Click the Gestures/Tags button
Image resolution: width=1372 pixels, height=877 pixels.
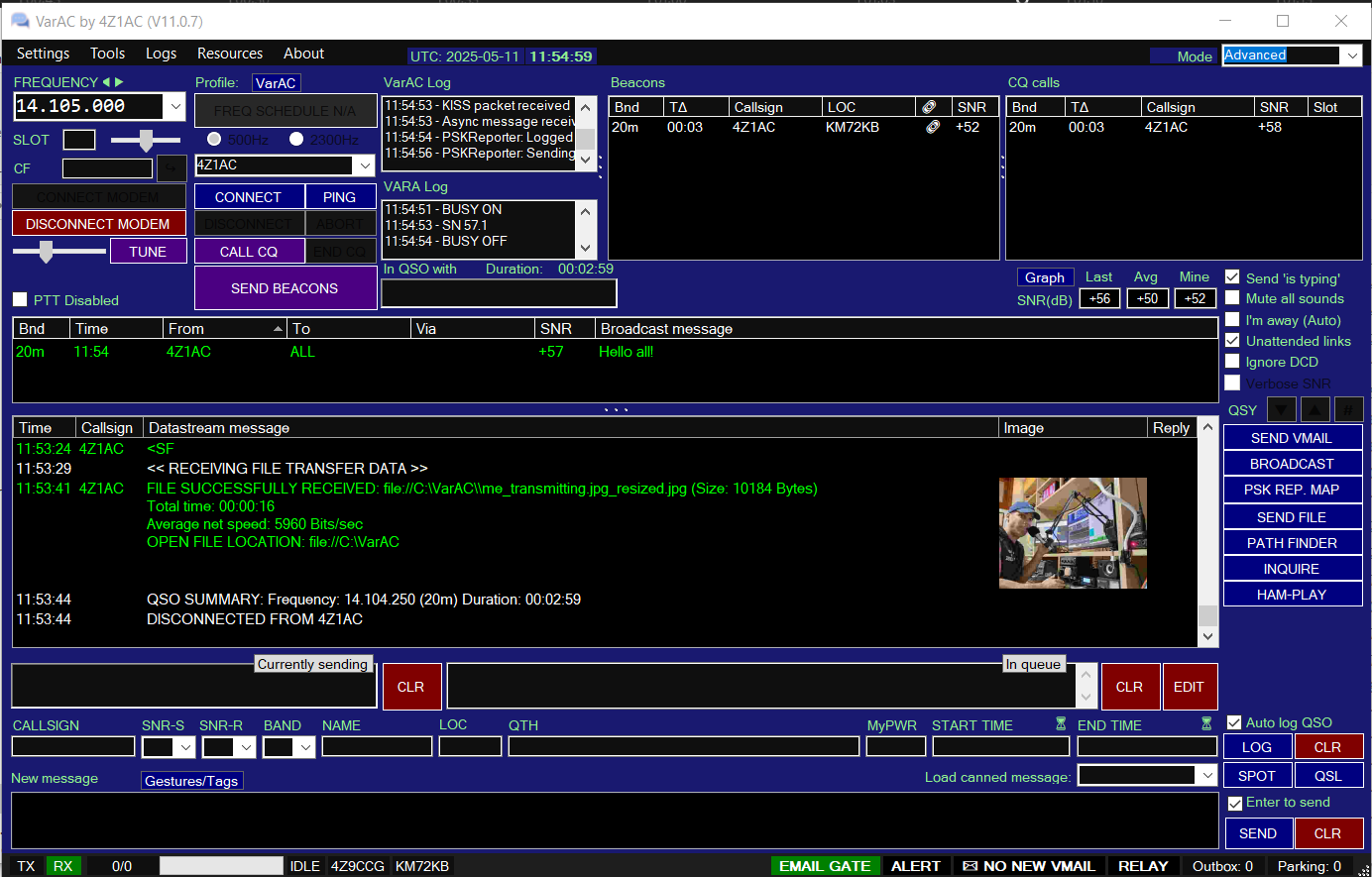[x=191, y=781]
